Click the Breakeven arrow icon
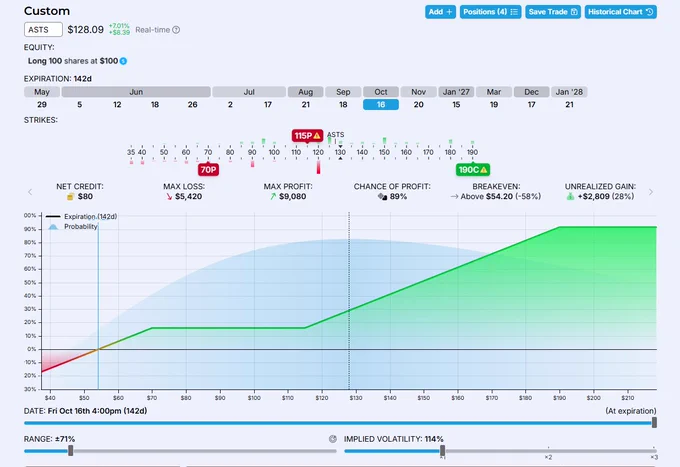The image size is (680, 467). [x=454, y=196]
